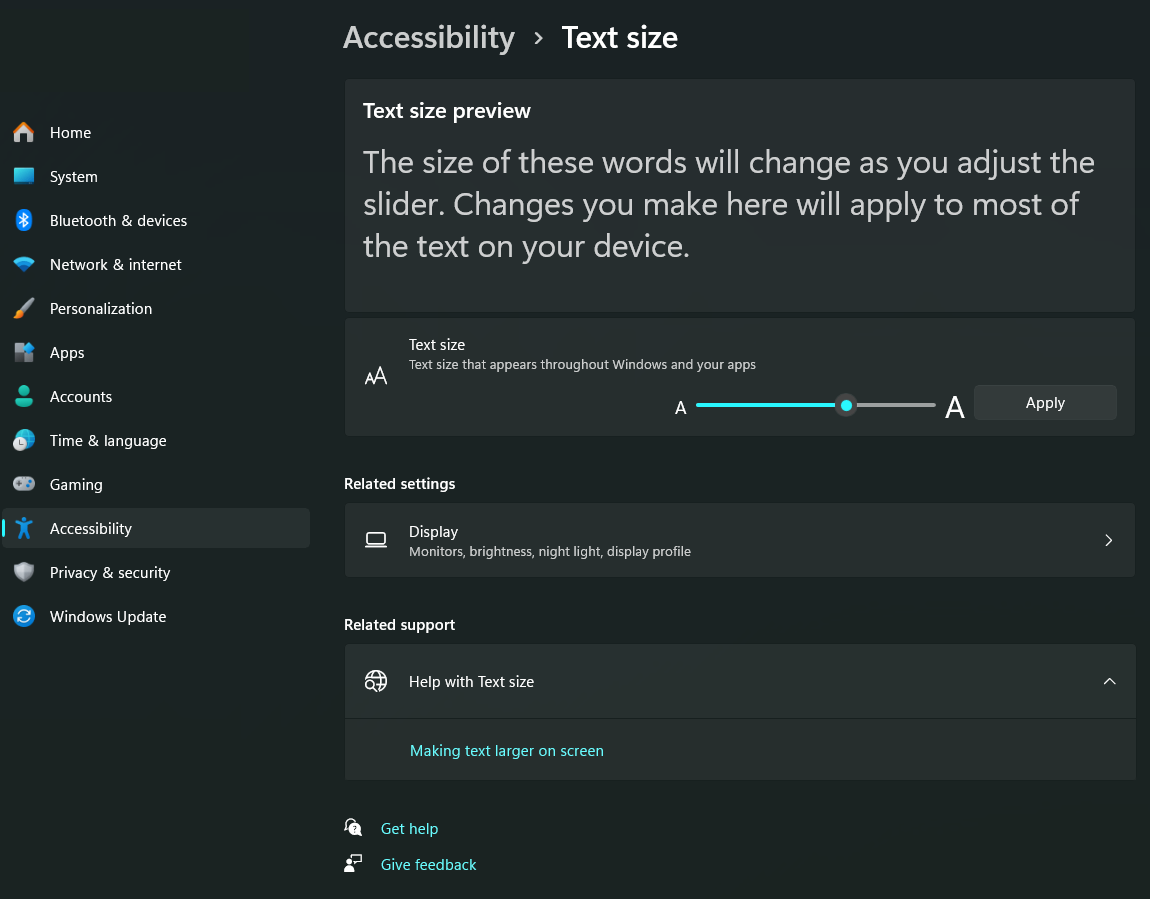Click the Bluetooth & devices icon

[24, 220]
